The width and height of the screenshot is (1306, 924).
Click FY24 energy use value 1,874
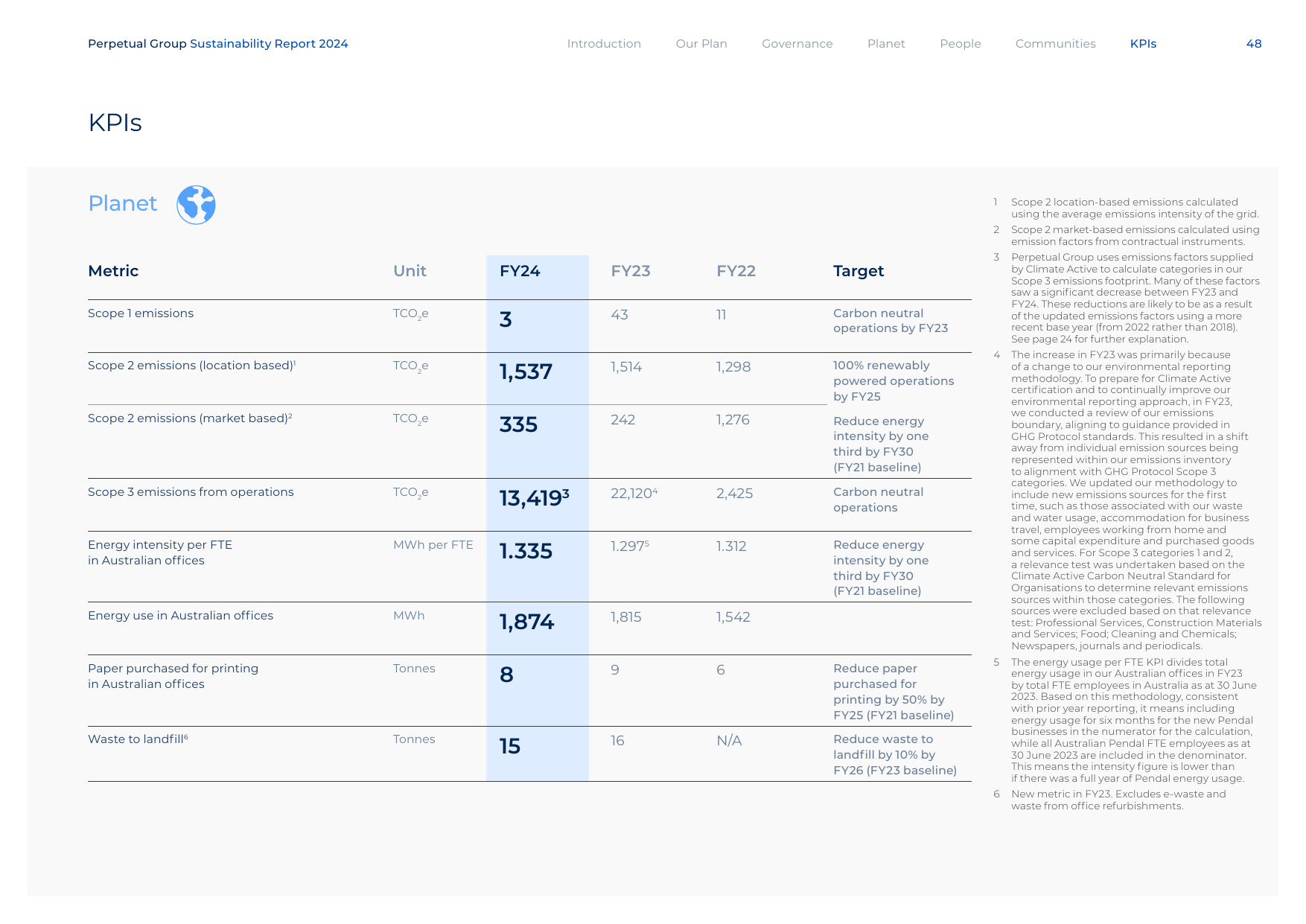pos(526,622)
